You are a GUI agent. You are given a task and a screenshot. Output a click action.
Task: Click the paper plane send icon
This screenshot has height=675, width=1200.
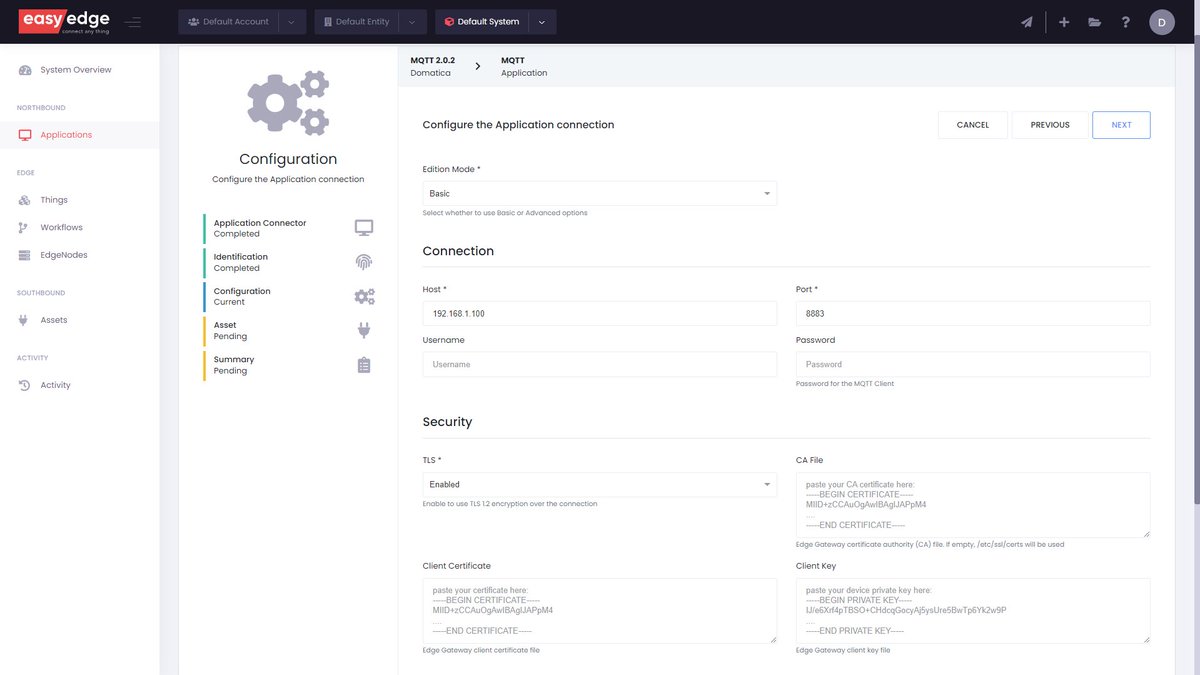click(x=1026, y=21)
